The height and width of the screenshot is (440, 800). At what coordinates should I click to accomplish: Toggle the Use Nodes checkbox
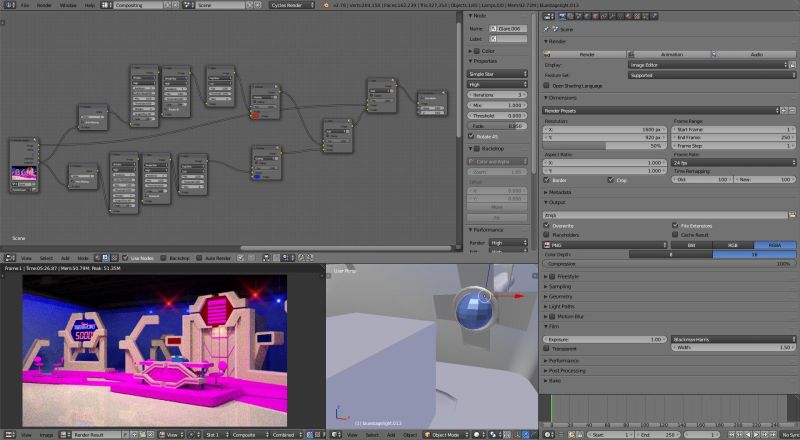tap(125, 258)
